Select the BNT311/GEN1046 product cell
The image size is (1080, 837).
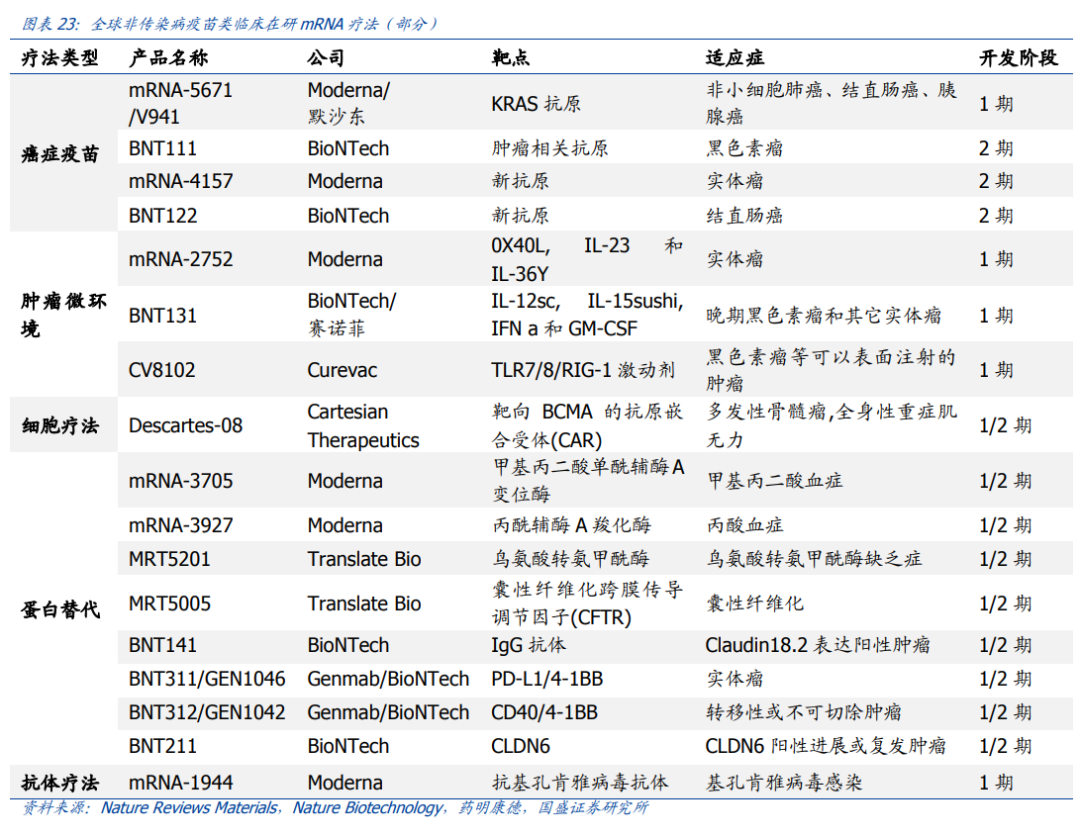coord(207,679)
